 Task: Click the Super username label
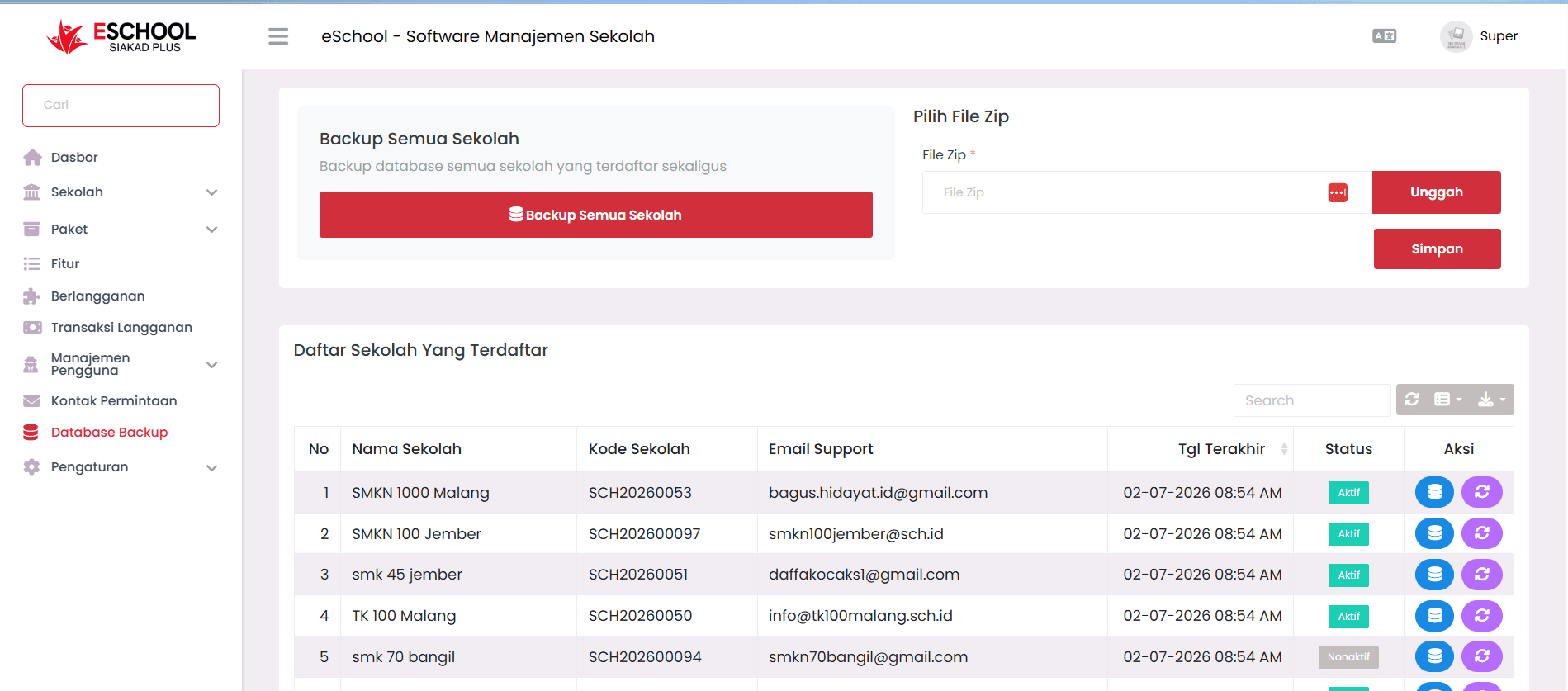point(1499,36)
